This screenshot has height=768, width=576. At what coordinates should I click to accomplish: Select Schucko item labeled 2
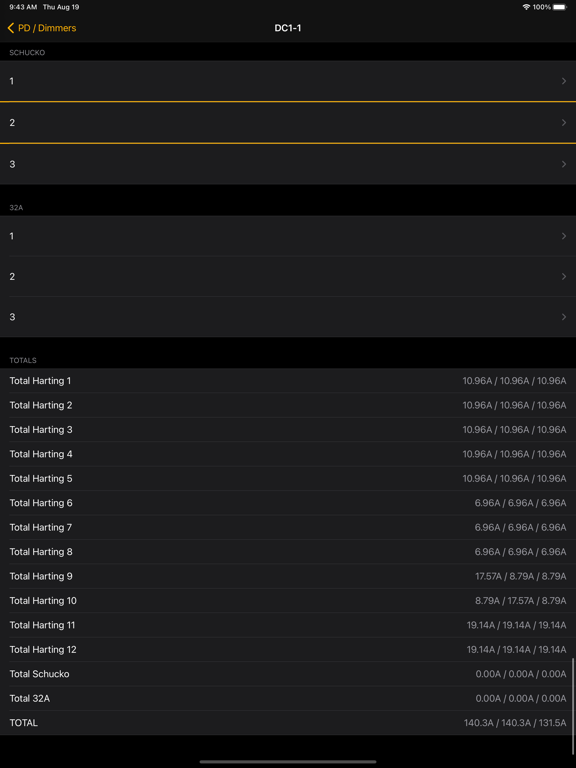click(x=288, y=122)
